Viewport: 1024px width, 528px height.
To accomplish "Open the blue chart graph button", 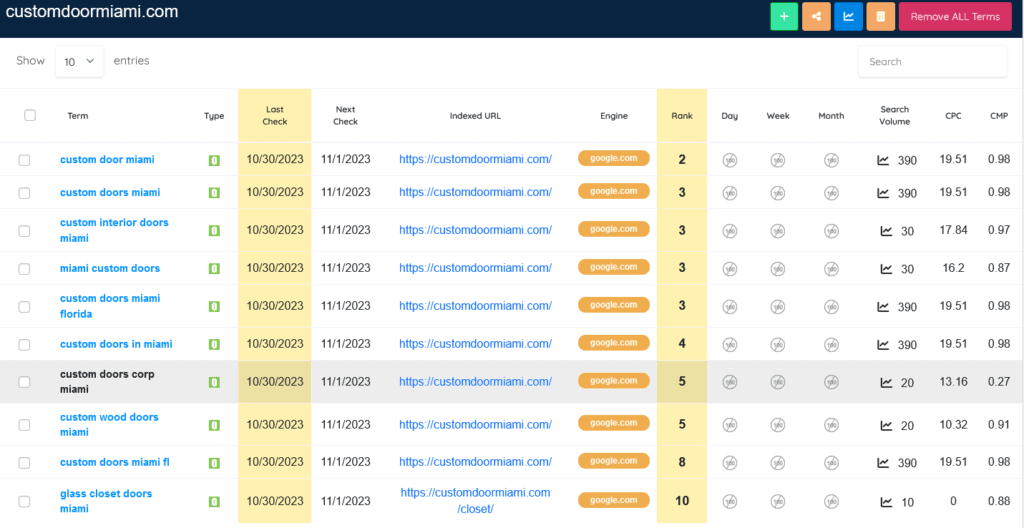I will (848, 16).
